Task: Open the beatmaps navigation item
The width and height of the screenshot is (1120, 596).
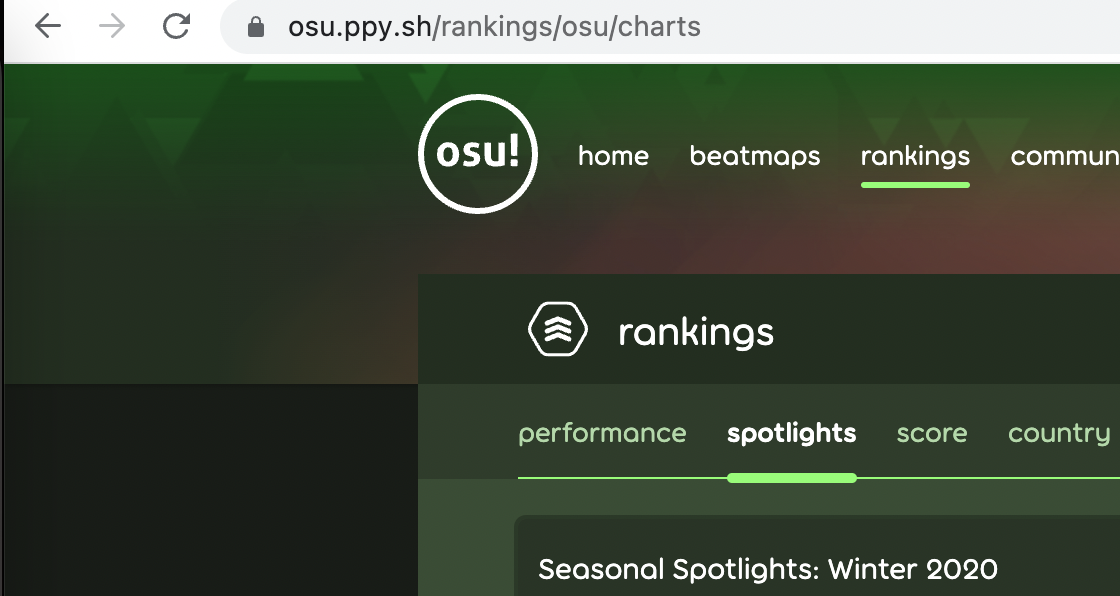Action: click(x=755, y=156)
